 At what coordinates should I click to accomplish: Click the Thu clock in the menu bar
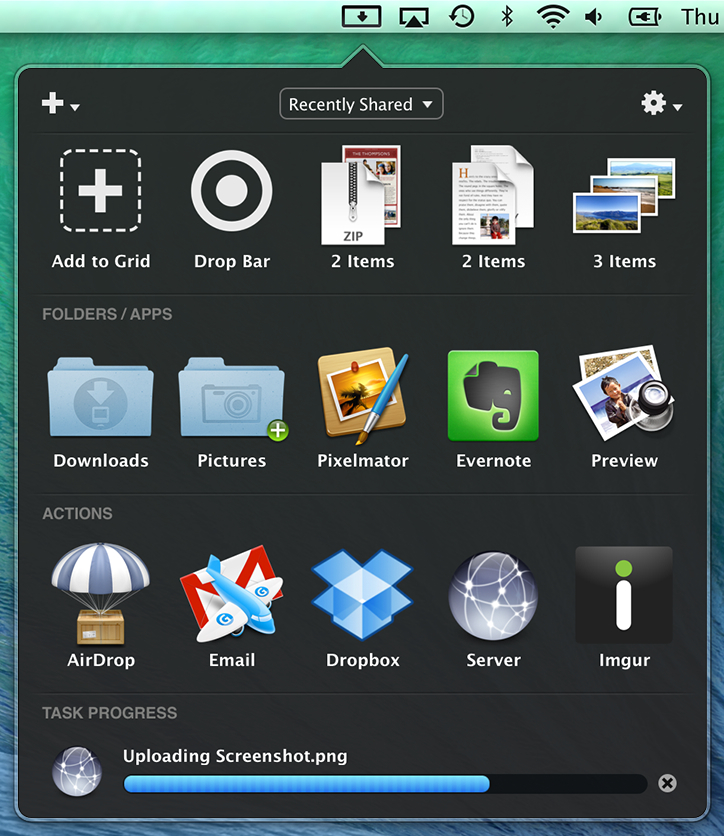click(701, 17)
